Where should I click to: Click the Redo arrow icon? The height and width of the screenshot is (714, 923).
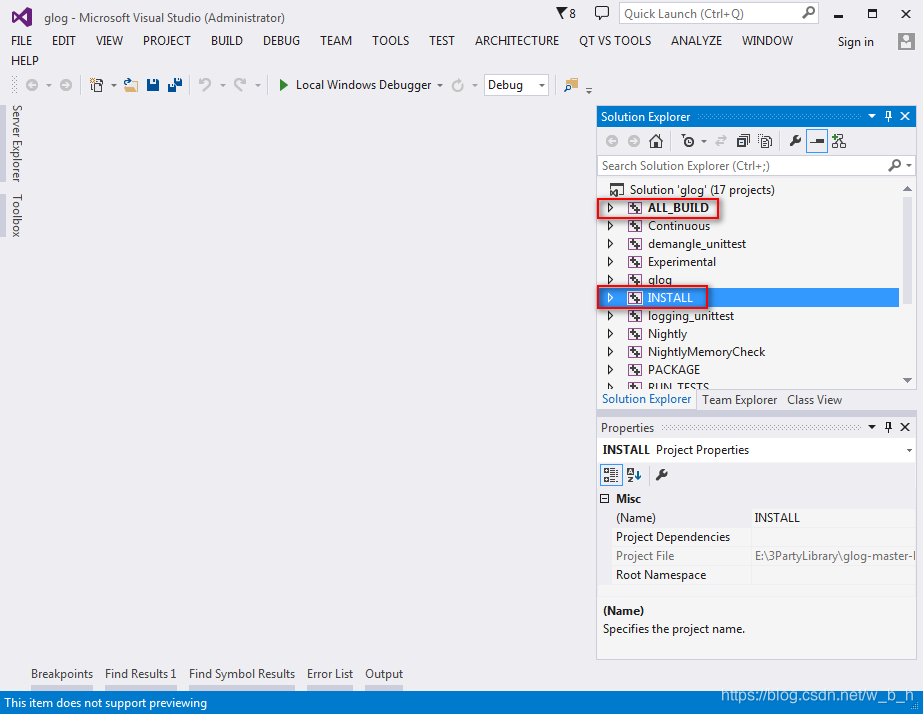[240, 85]
